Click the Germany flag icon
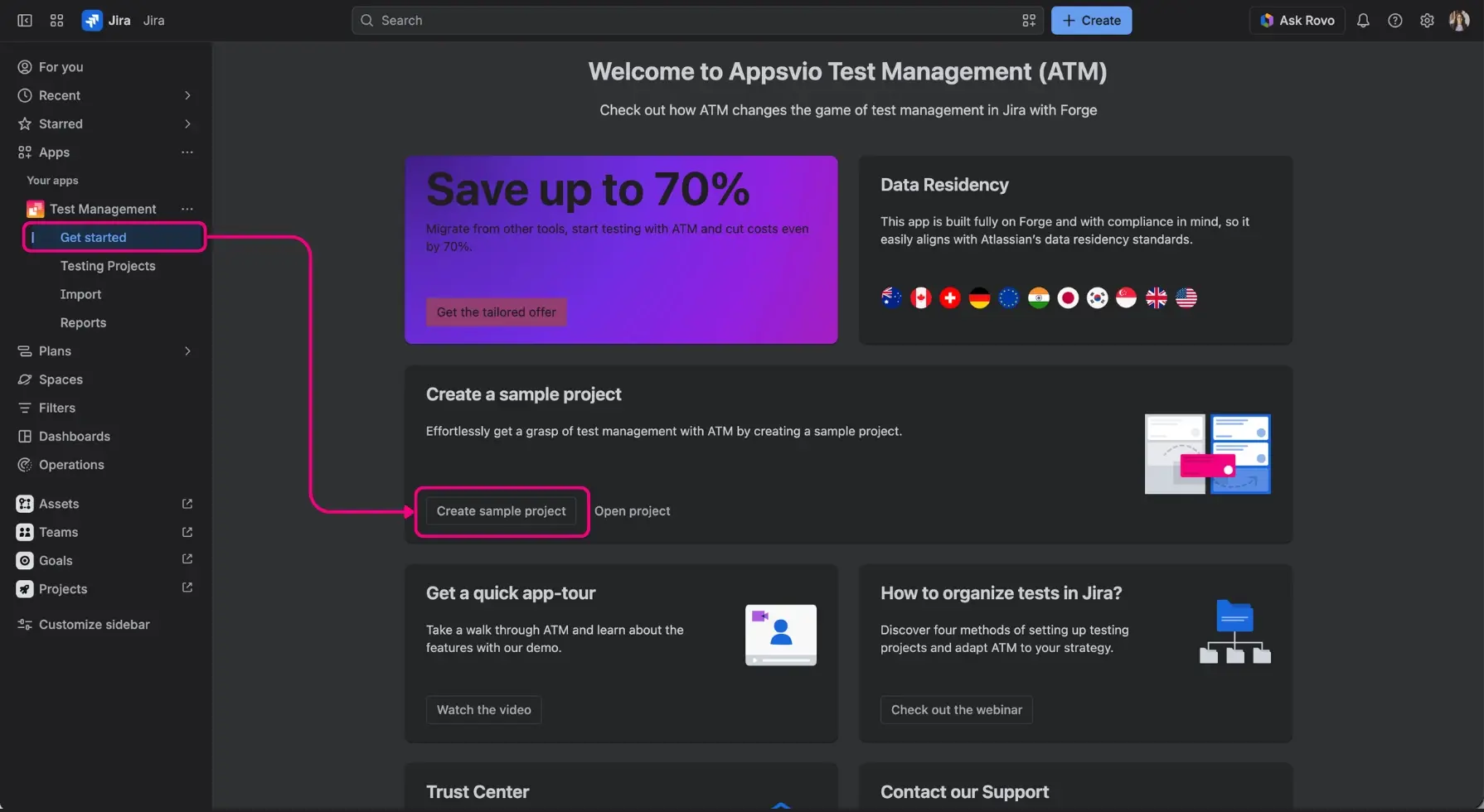 pyautogui.click(x=980, y=297)
